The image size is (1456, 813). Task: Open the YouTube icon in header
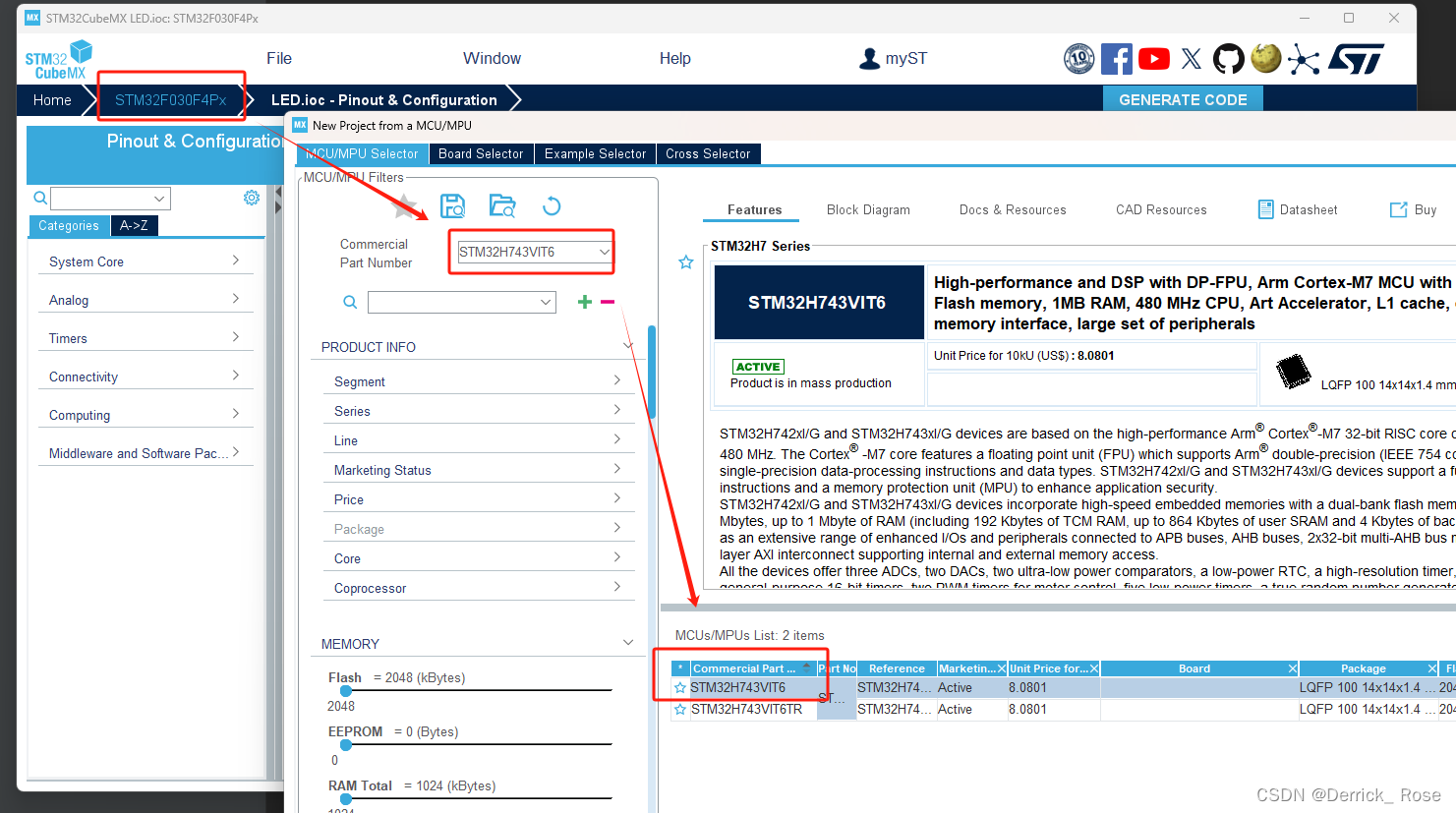[x=1154, y=59]
